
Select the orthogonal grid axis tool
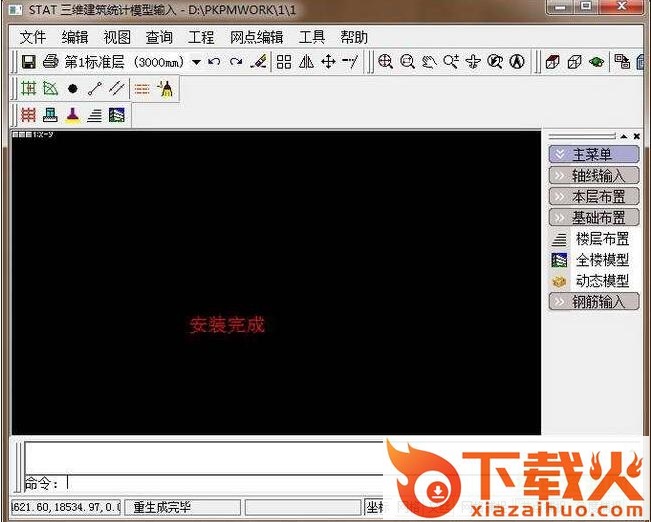(29, 88)
